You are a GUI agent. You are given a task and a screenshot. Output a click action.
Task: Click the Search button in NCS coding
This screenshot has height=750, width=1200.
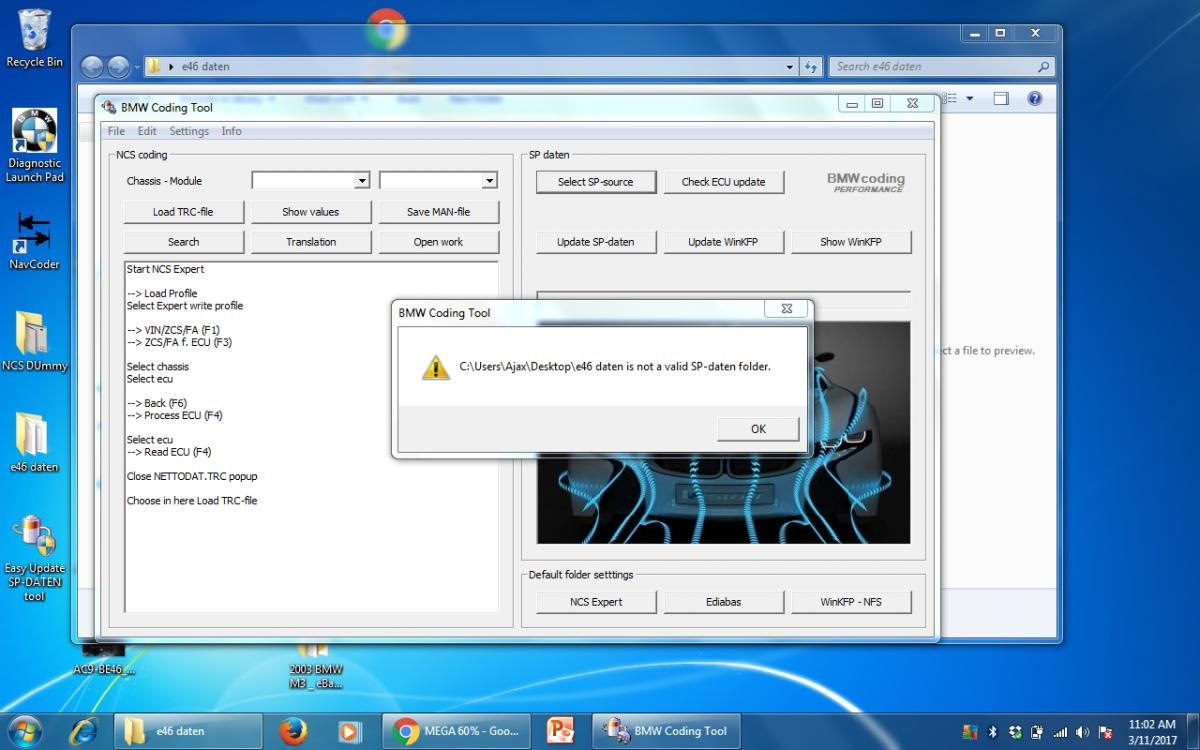184,242
